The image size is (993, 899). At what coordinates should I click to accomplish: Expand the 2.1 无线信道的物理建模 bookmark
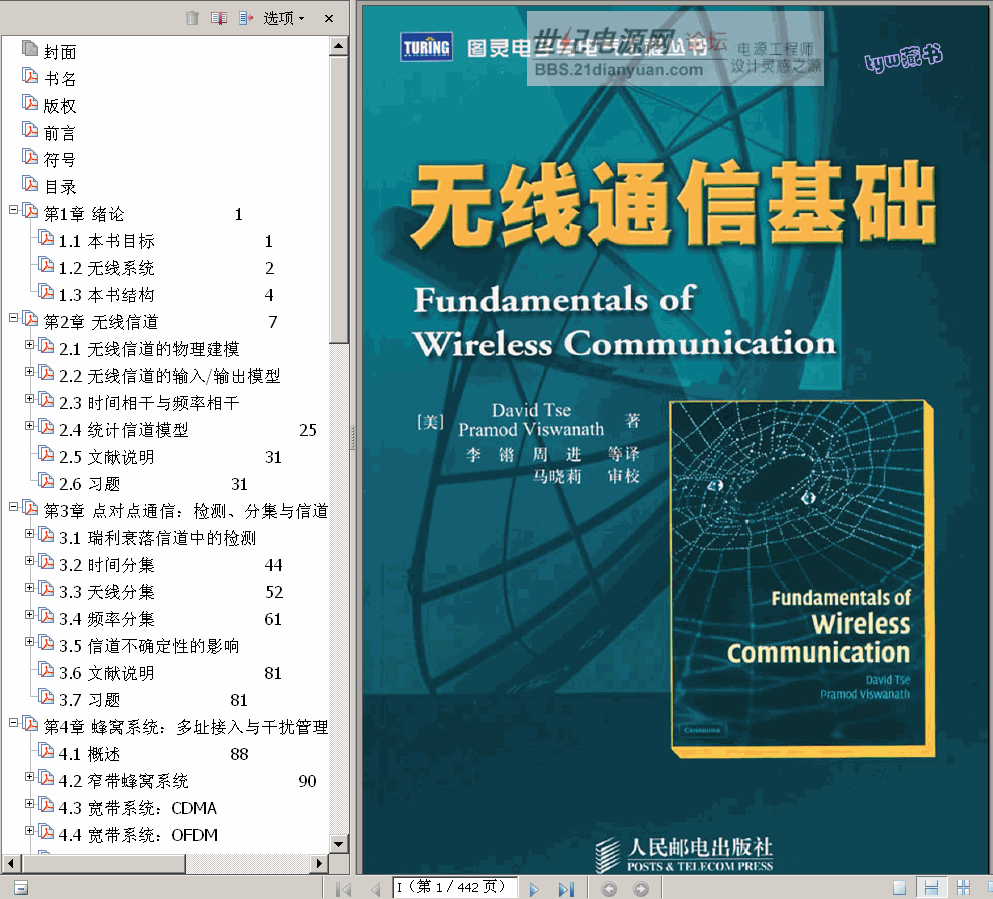(x=29, y=346)
